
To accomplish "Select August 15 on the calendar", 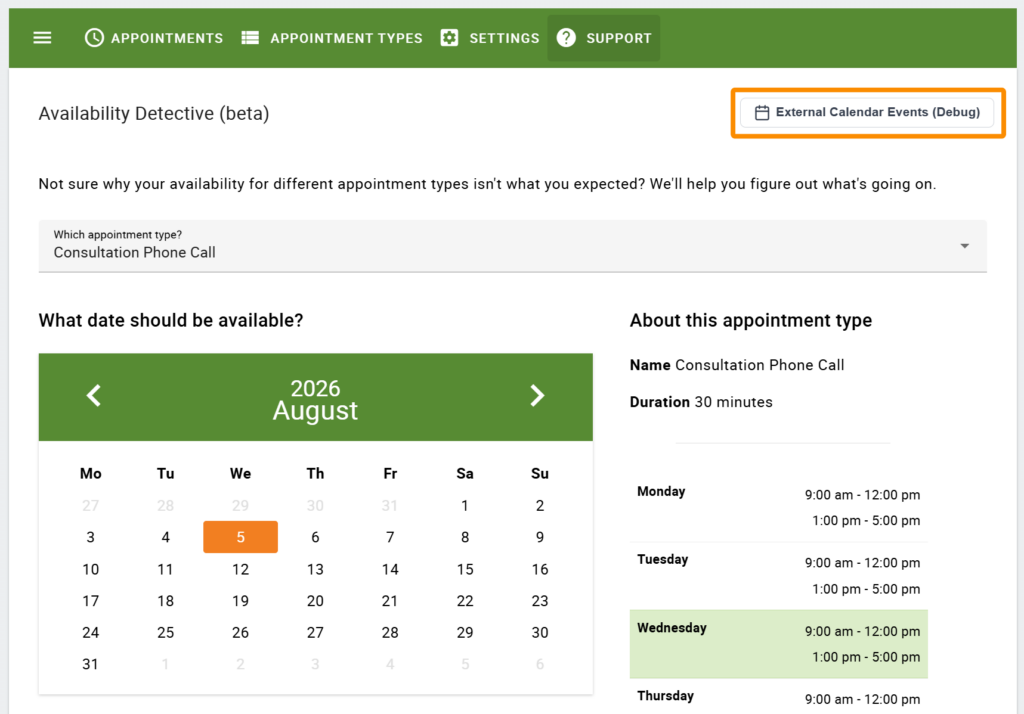I will 464,569.
